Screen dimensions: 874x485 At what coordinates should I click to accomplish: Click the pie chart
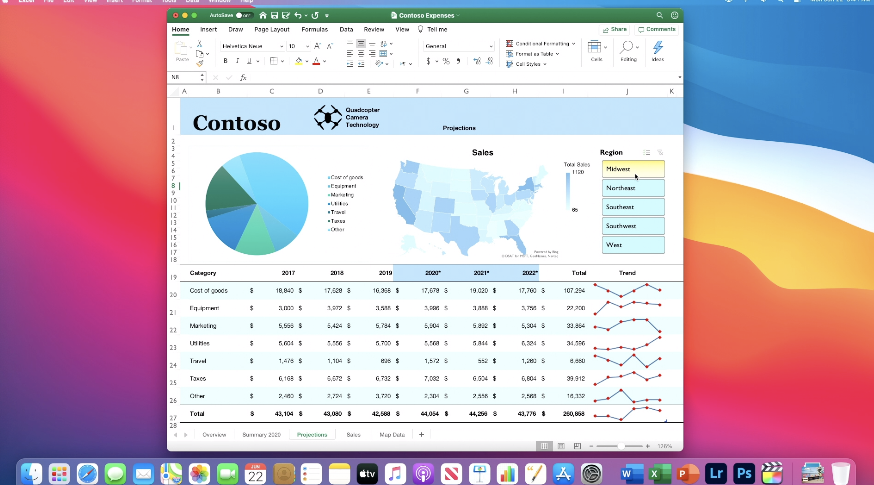click(x=256, y=203)
